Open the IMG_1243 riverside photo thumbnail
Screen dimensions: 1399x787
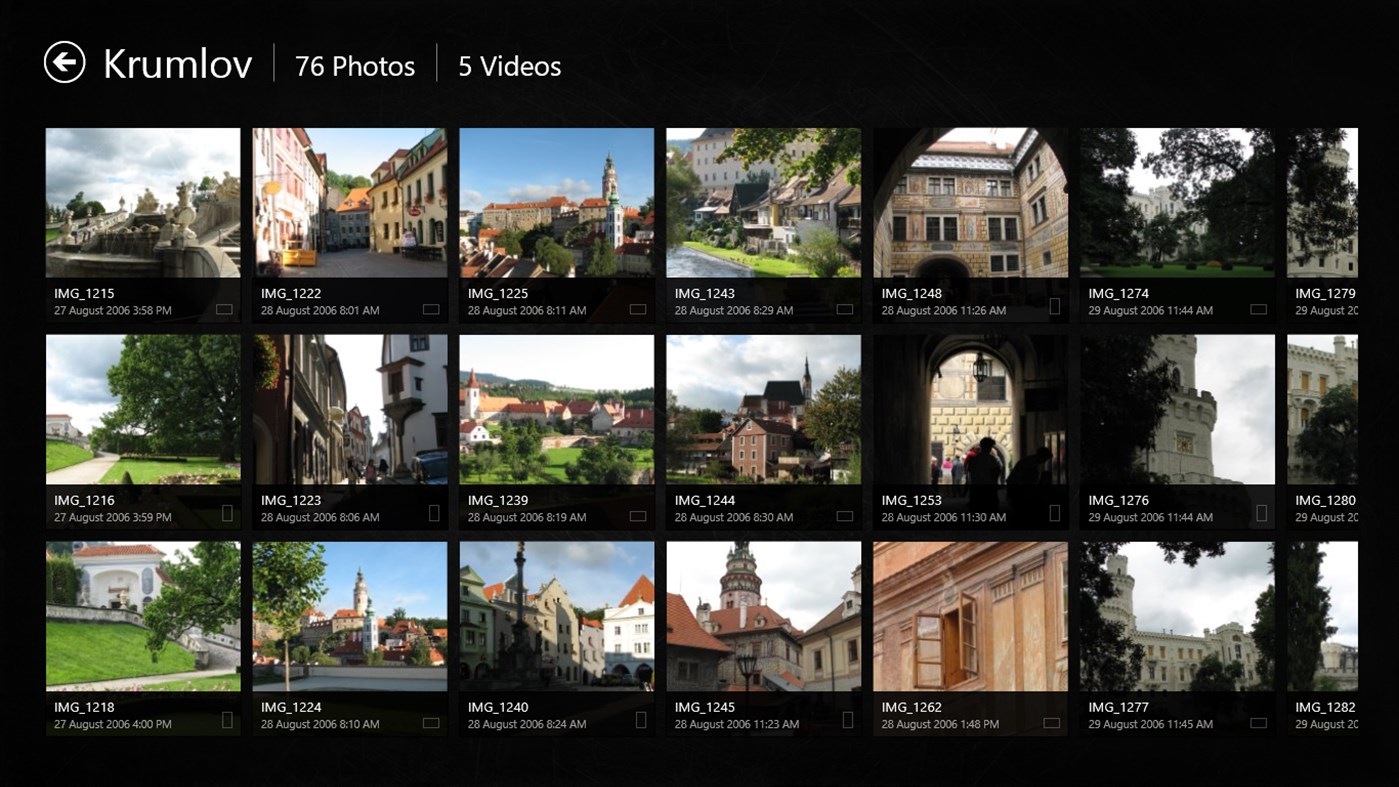(763, 202)
